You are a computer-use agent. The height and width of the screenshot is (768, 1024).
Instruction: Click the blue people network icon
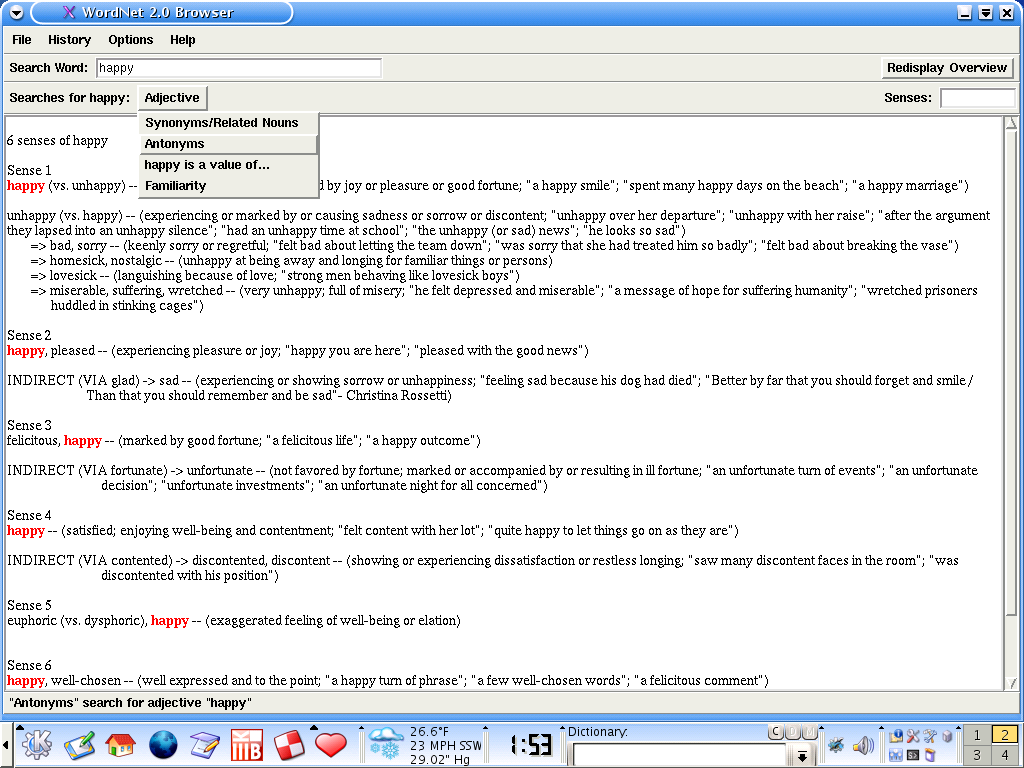click(x=896, y=756)
